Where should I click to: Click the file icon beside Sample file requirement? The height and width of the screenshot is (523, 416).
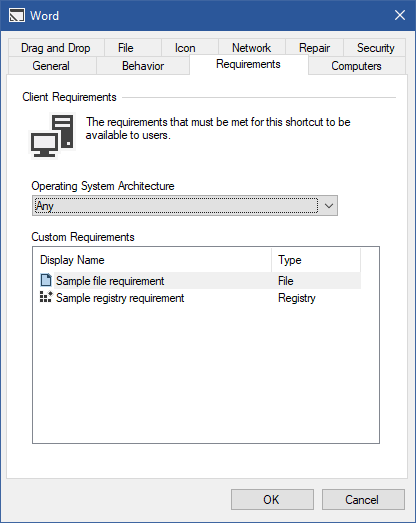(46, 280)
